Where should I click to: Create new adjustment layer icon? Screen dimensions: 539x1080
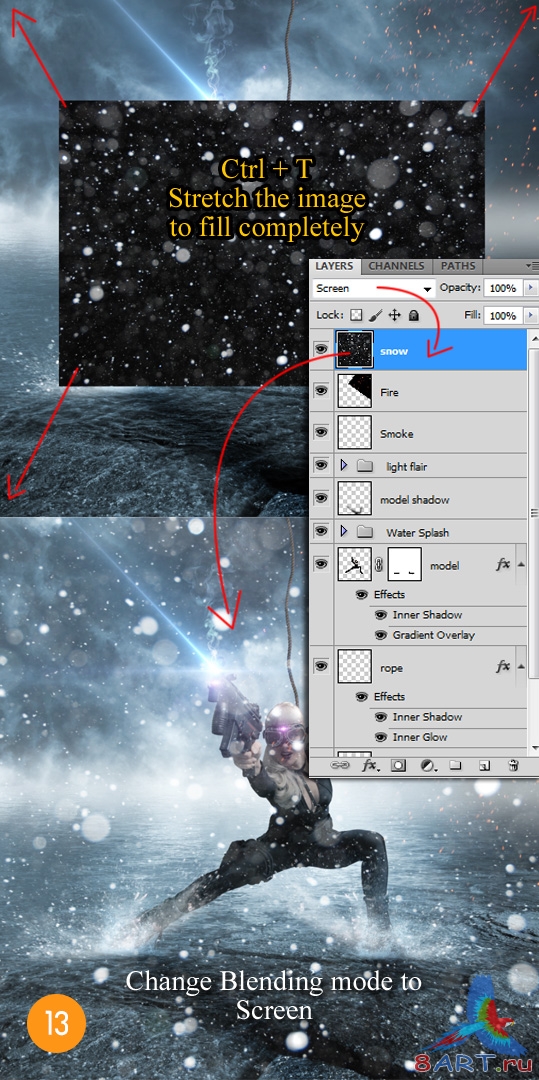click(x=427, y=765)
